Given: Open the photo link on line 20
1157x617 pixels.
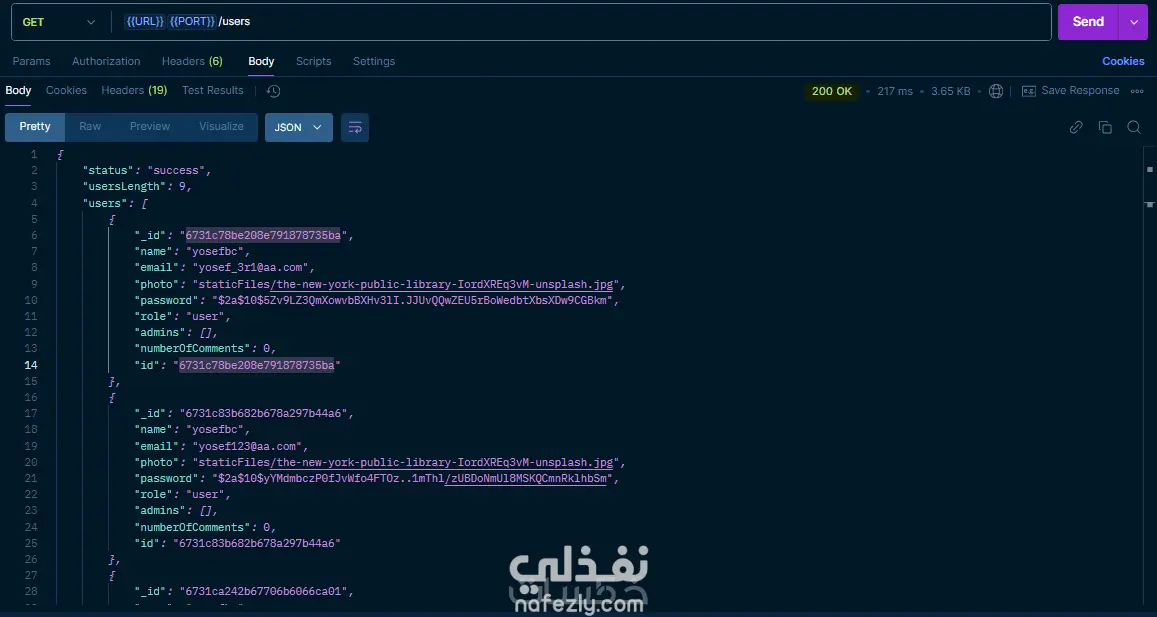Looking at the screenshot, I should point(441,462).
